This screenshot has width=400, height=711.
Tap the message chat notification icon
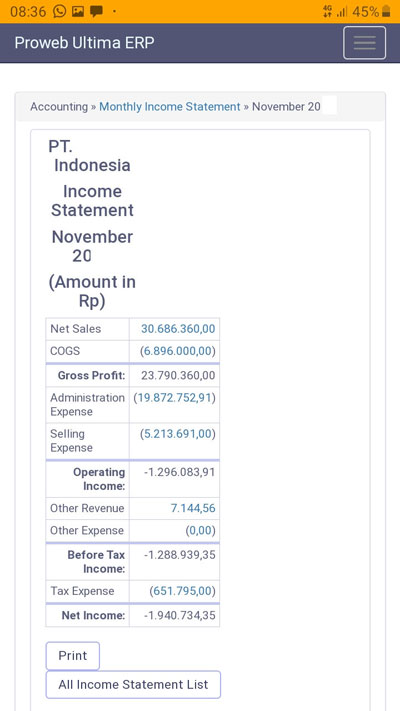pos(96,11)
